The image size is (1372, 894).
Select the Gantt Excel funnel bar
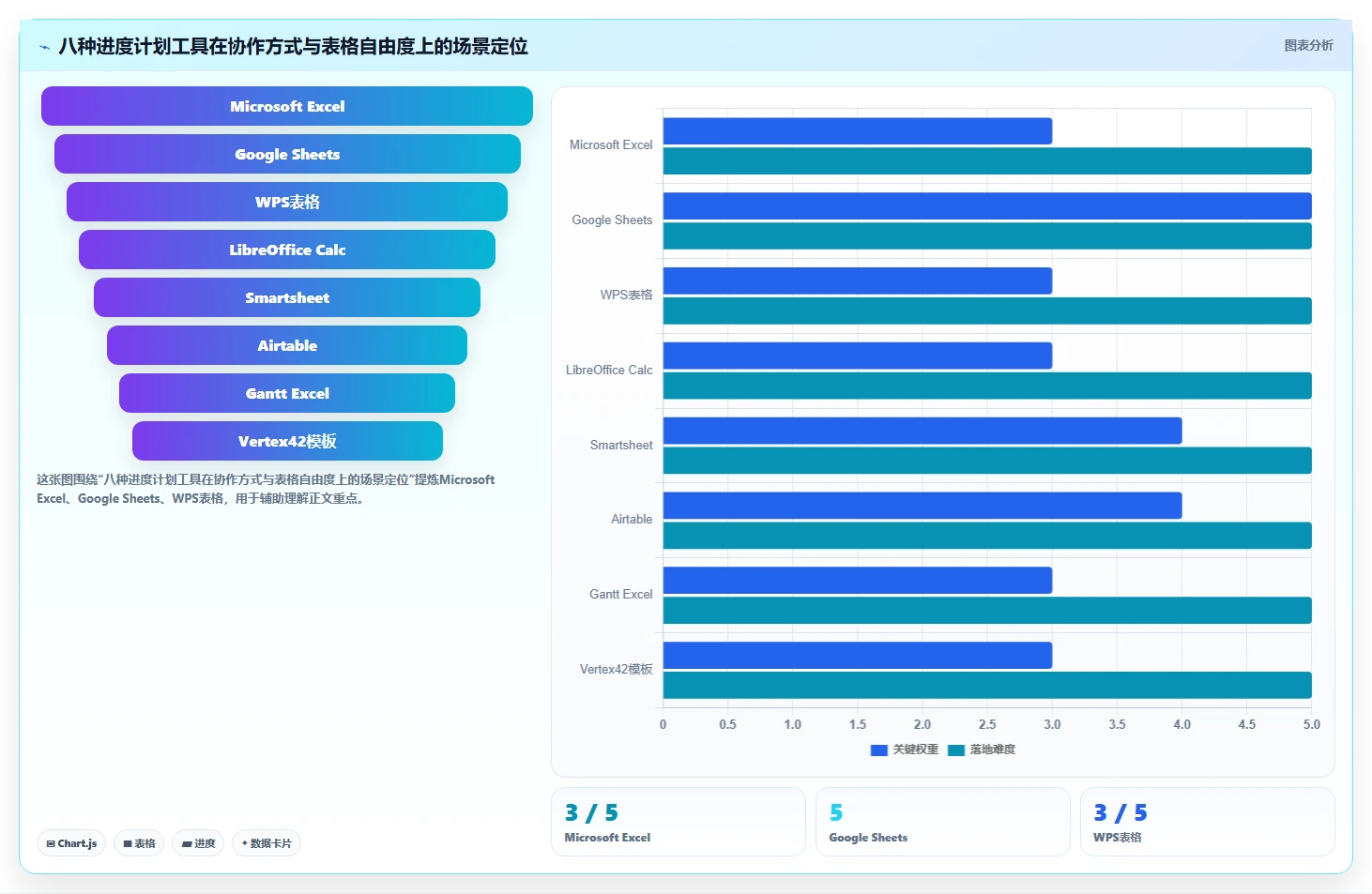(287, 393)
